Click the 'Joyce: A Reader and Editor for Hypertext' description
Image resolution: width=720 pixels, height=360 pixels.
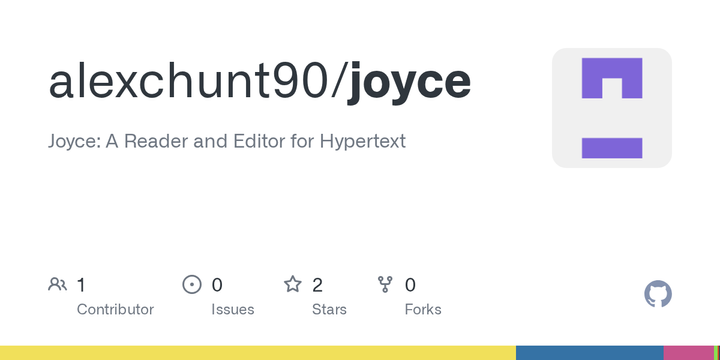227,141
